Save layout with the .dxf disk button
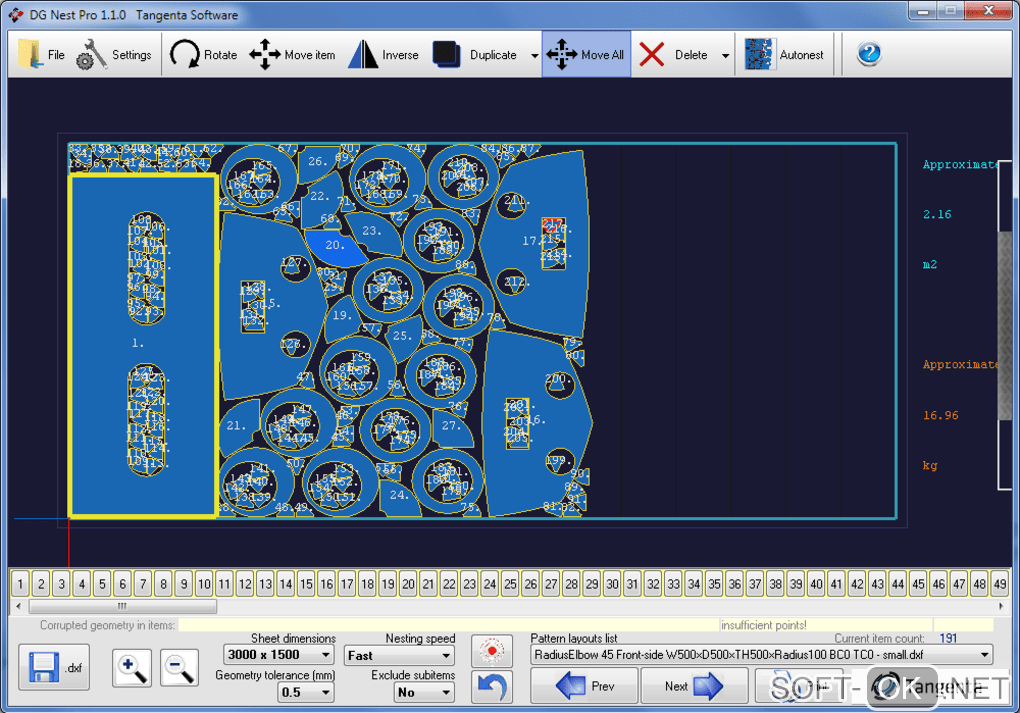The image size is (1020, 713). point(54,668)
